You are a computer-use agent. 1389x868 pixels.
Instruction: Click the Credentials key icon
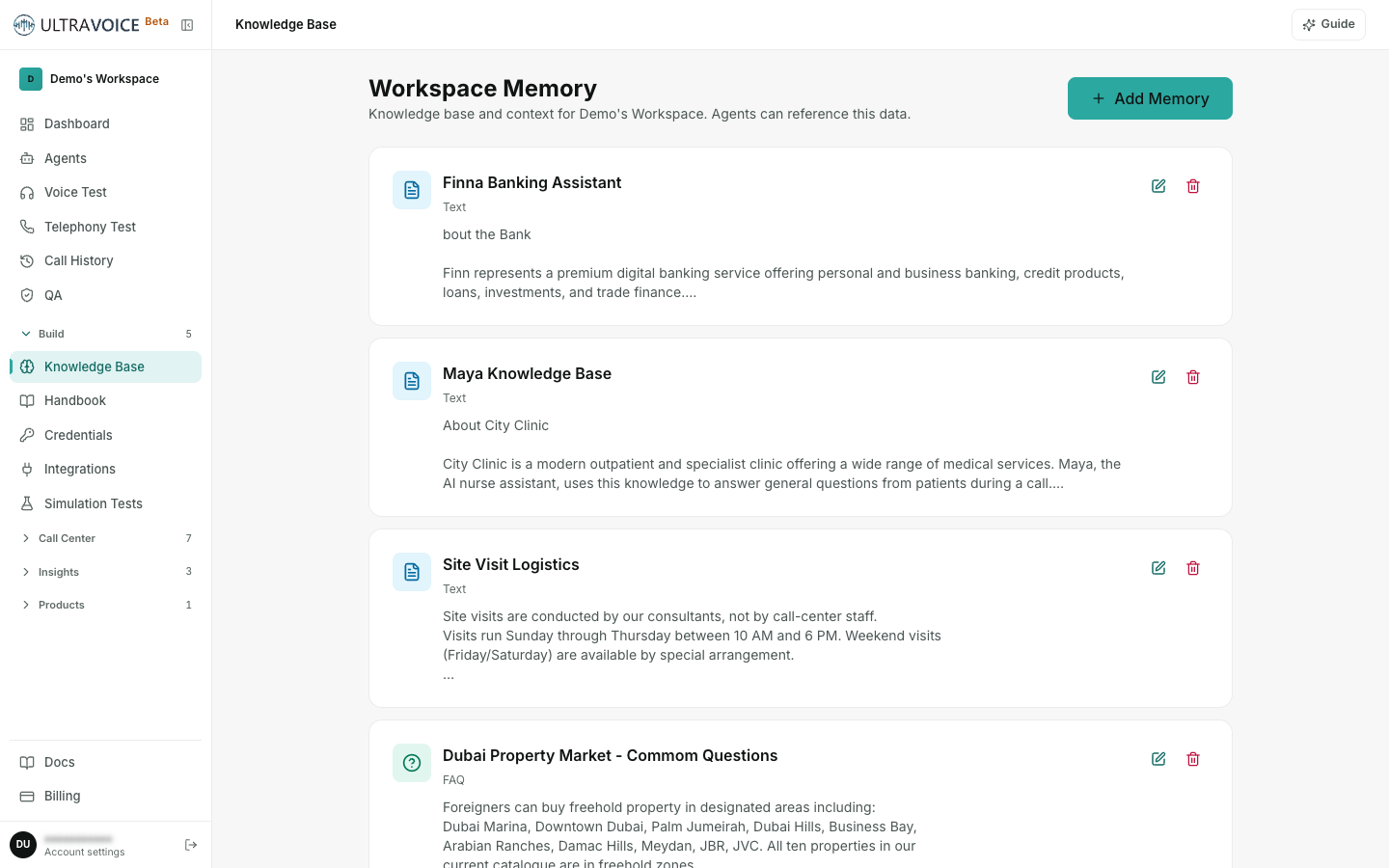point(27,435)
